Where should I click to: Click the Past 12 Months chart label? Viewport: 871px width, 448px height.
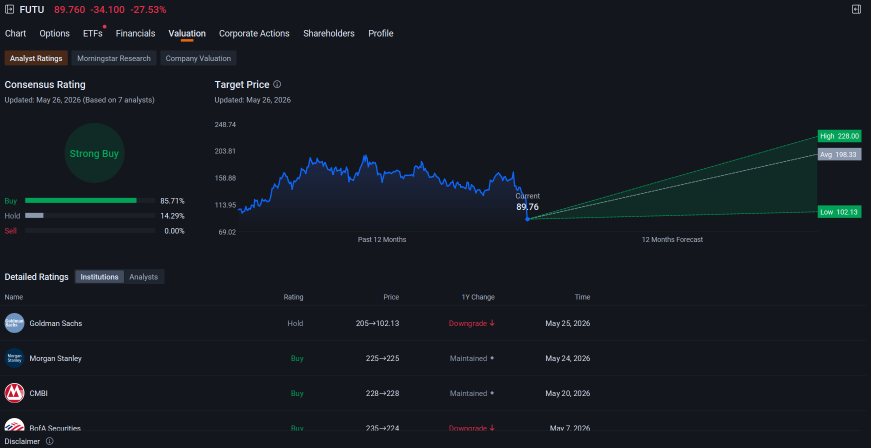point(382,239)
